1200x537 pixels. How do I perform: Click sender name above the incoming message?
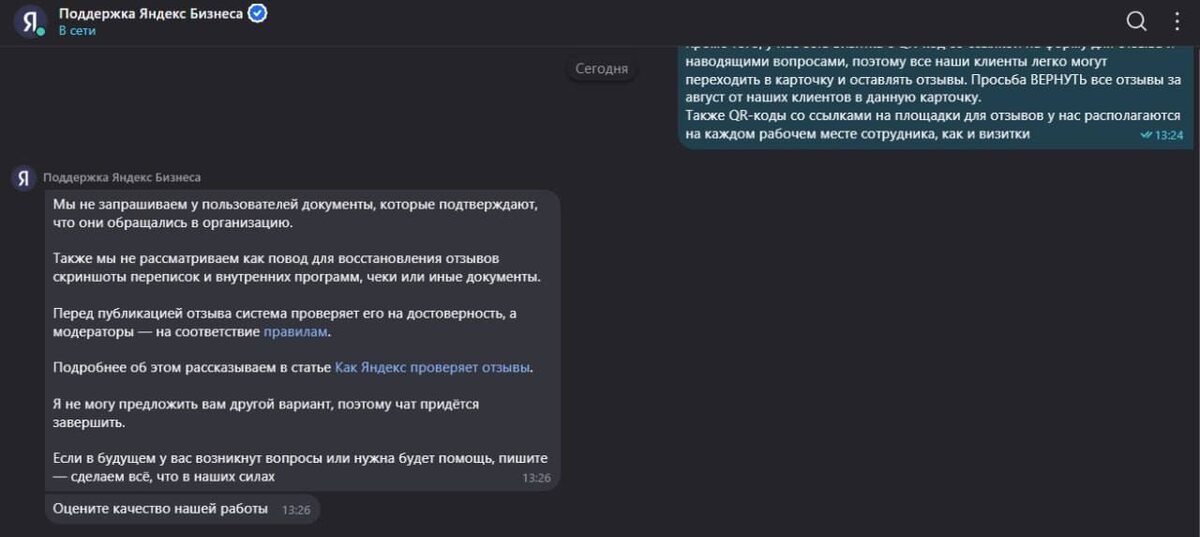tap(122, 178)
